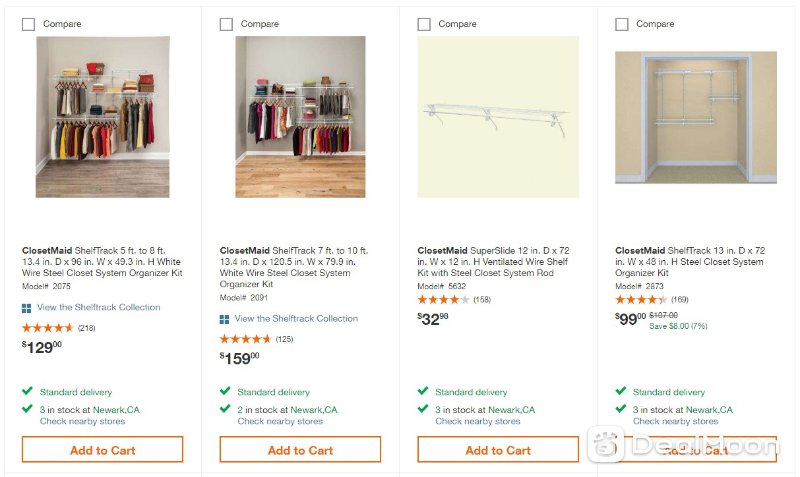Viewport: 800px width, 477px height.
Task: Add the $129 ShelfTrack kit to cart
Action: tap(103, 449)
